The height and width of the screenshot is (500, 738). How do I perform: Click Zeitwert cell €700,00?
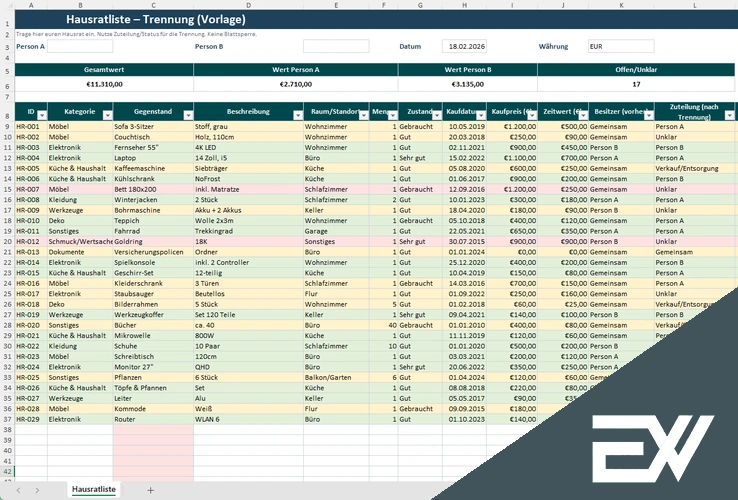tap(563, 158)
